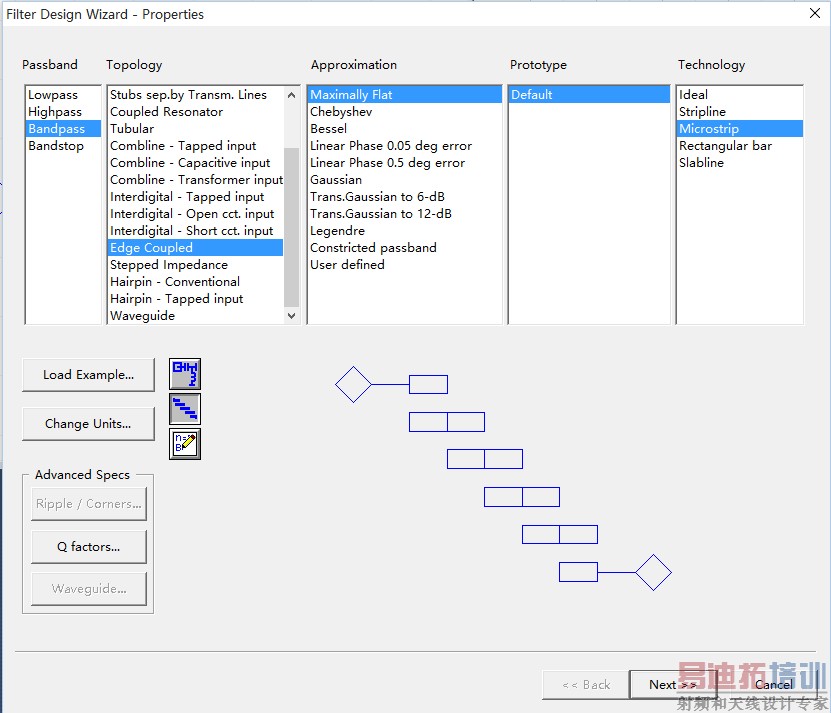This screenshot has width=831, height=713.
Task: Select Combline - Tapped input topology
Action: tap(196, 146)
